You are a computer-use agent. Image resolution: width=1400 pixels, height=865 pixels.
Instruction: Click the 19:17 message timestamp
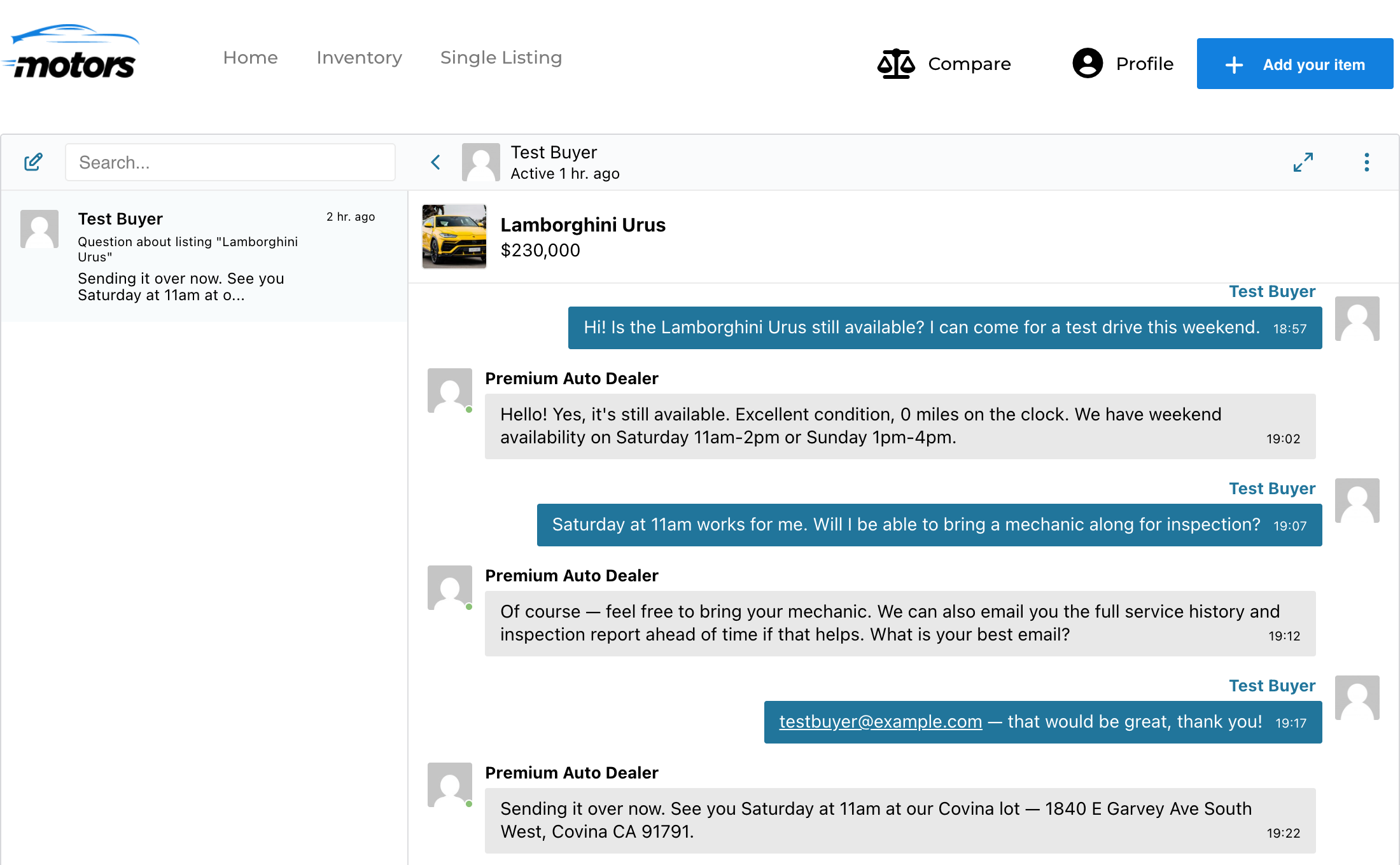(x=1291, y=723)
